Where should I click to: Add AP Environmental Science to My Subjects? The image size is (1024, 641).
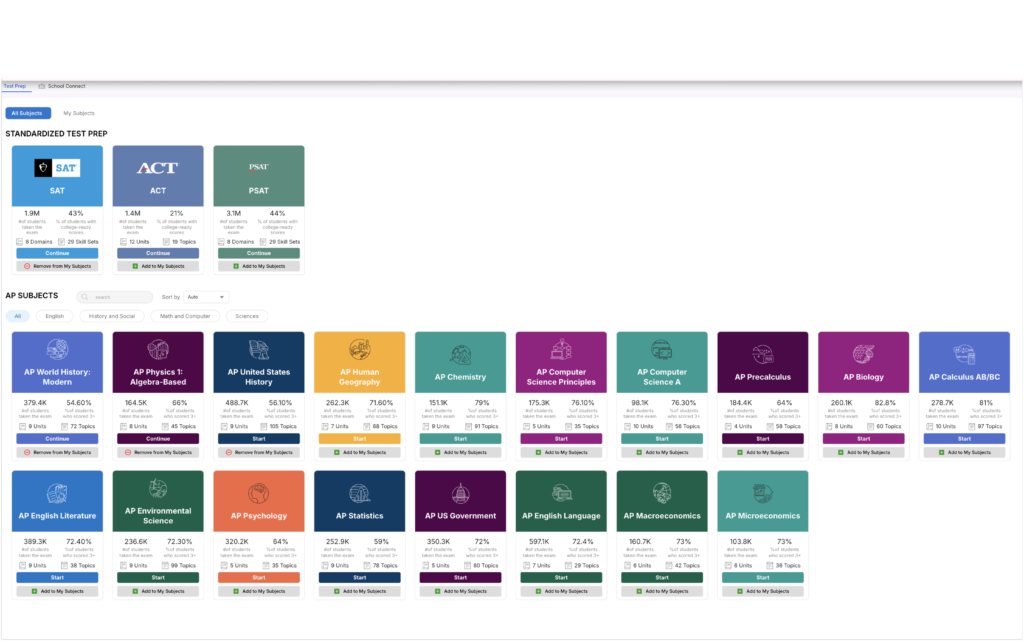158,591
